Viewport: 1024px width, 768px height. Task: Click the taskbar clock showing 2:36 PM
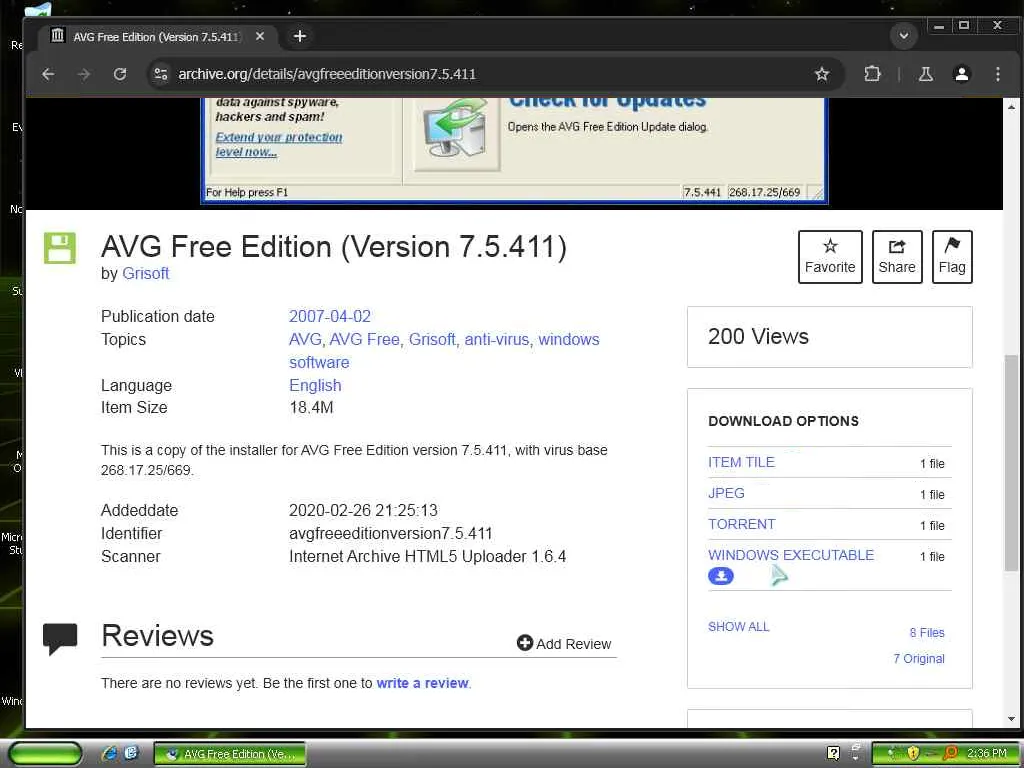coord(986,753)
